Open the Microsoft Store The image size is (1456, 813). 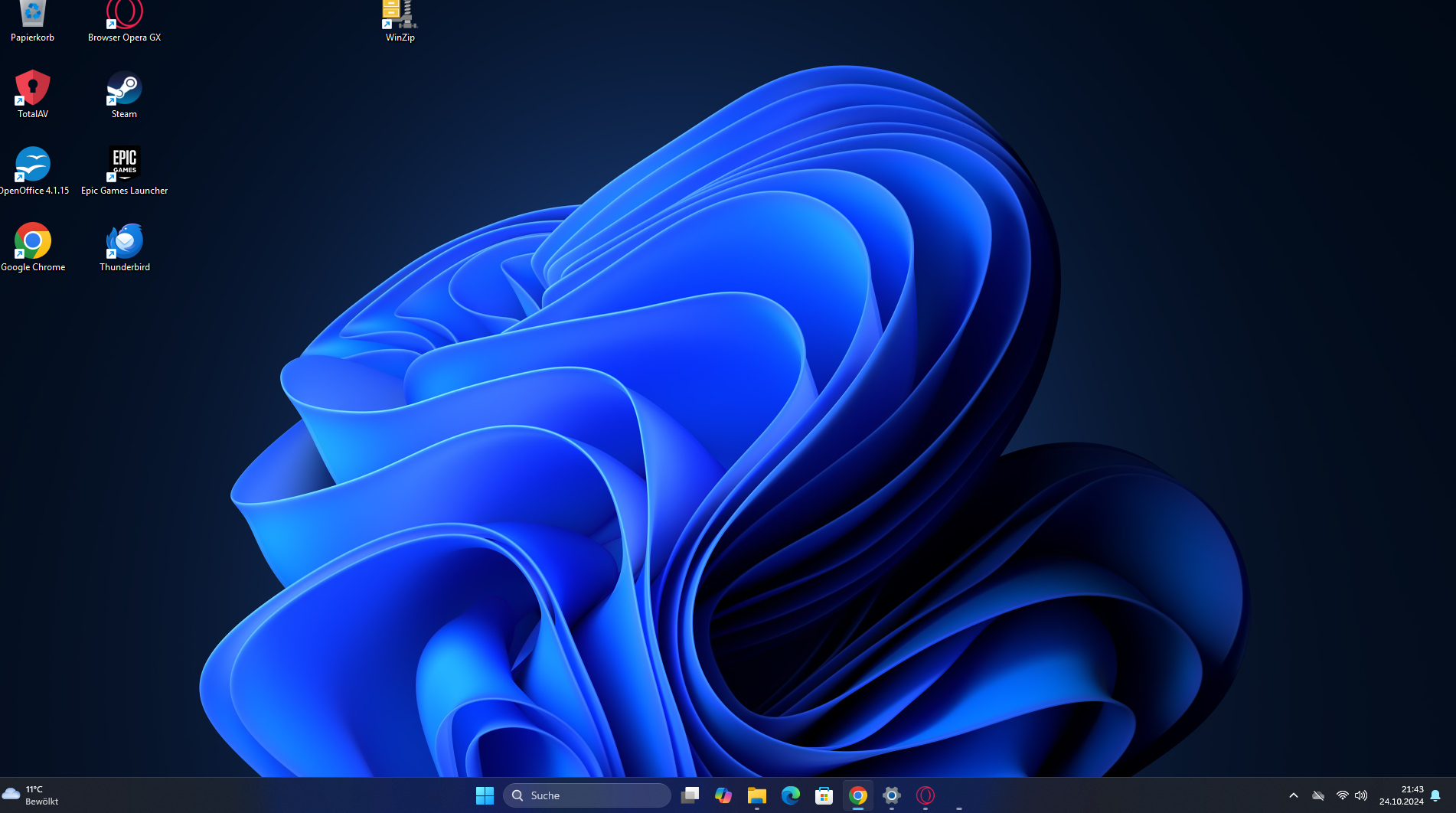(824, 795)
